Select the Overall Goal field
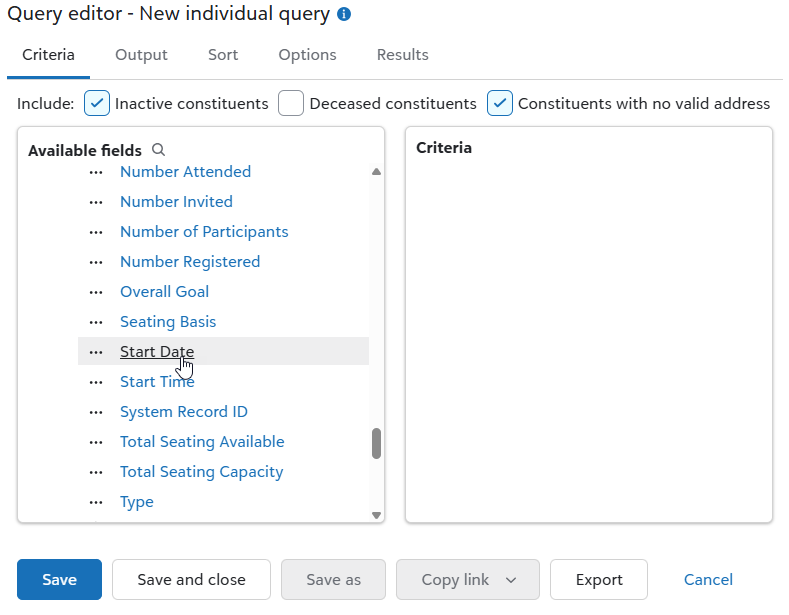Viewport: 789px width, 615px height. point(164,292)
